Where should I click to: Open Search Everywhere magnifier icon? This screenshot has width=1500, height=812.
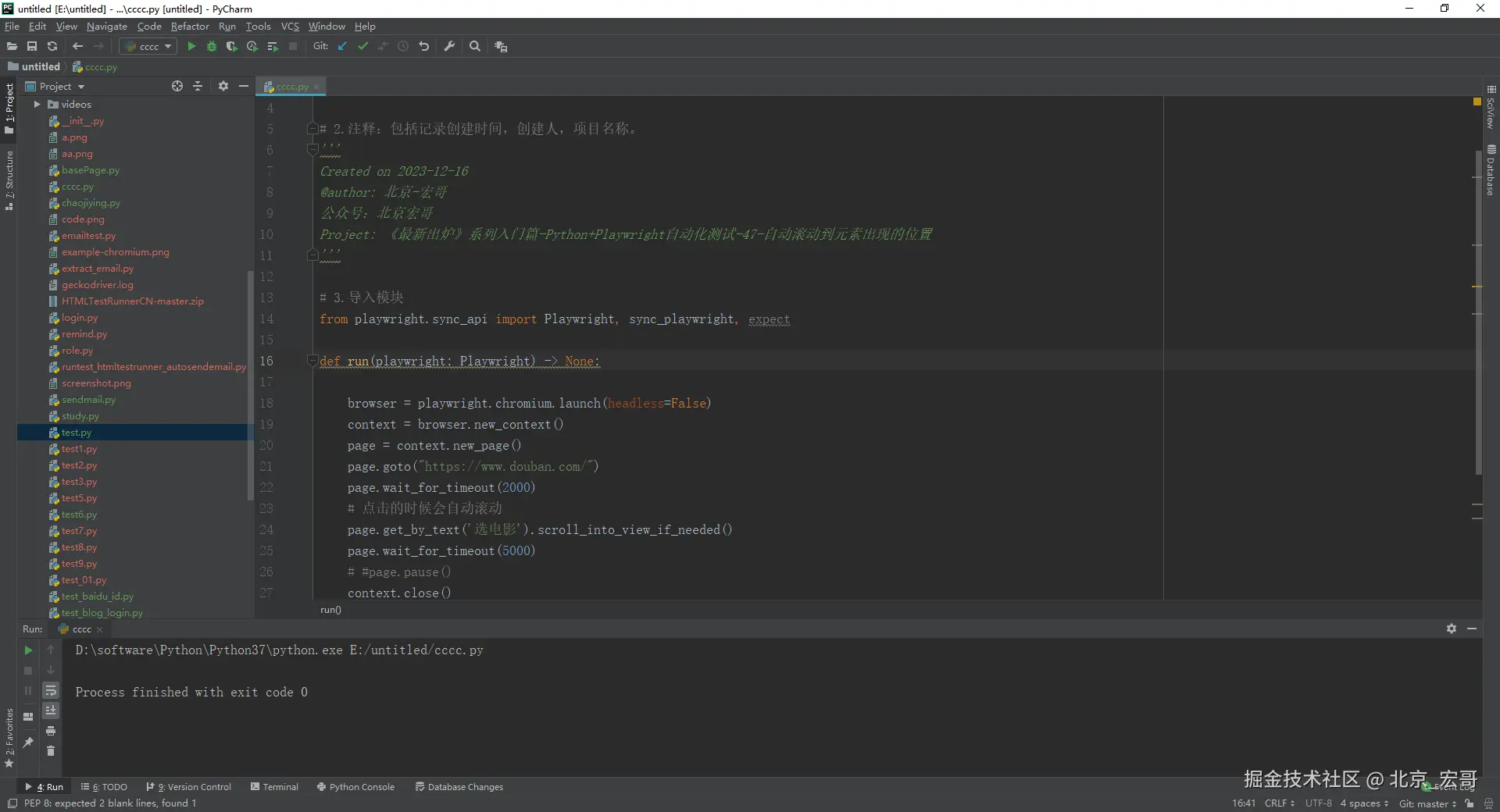pos(475,47)
